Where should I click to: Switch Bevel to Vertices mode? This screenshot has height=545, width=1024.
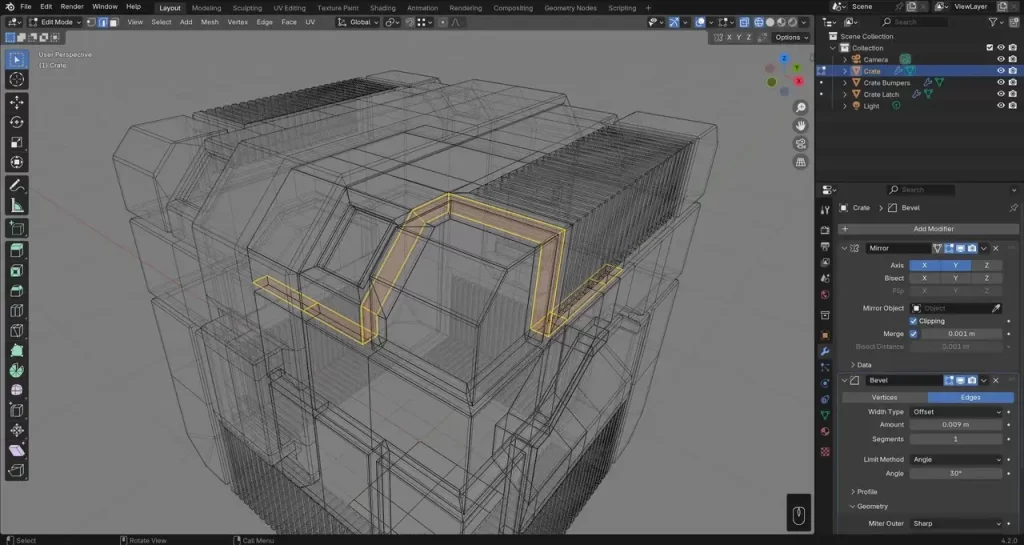(x=884, y=397)
